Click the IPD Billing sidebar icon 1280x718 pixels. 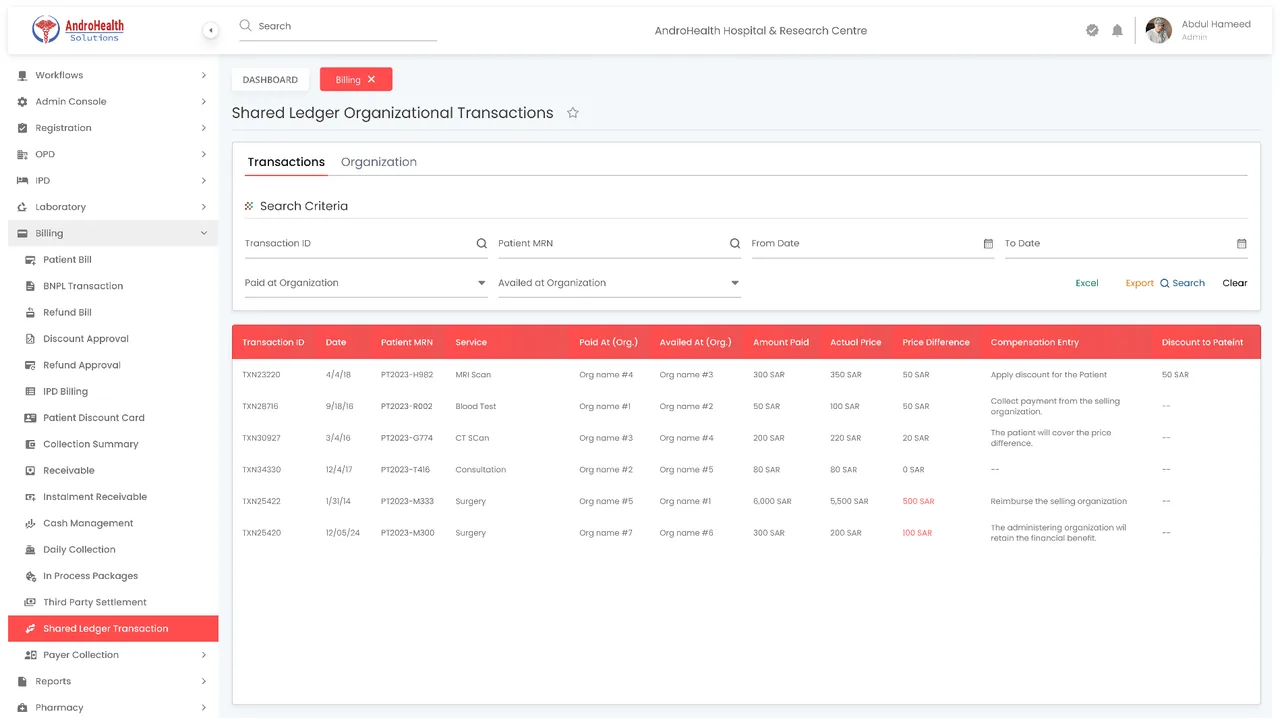pyautogui.click(x=30, y=392)
